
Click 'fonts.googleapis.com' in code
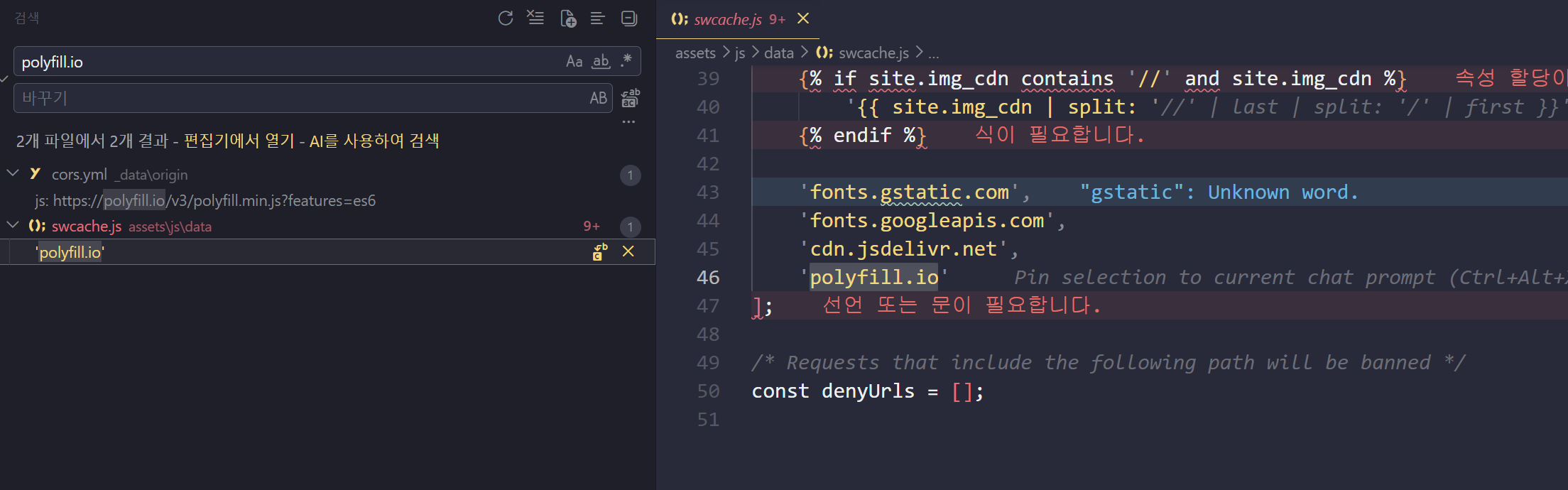927,220
